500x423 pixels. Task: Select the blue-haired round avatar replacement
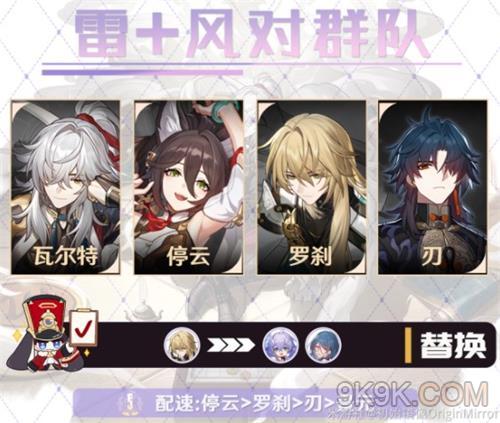pos(323,345)
